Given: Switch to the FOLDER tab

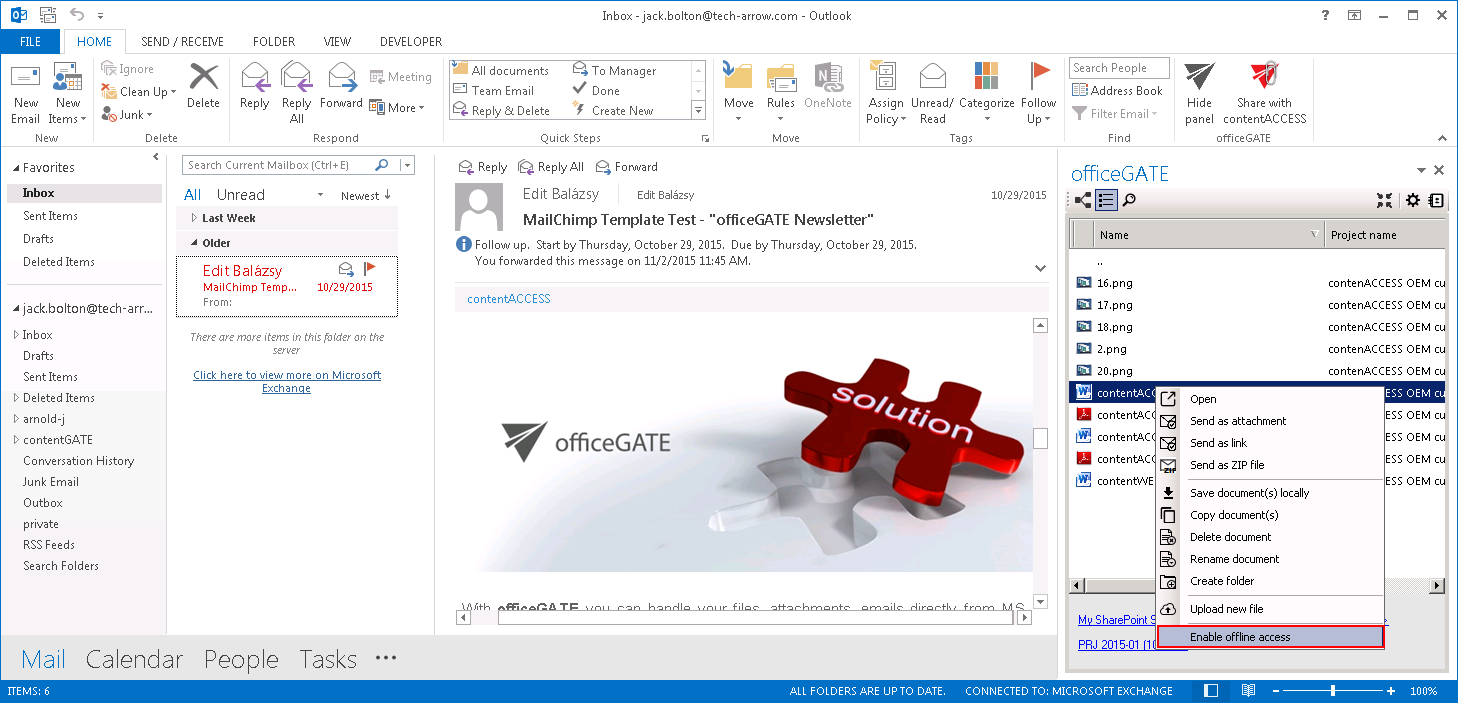Looking at the screenshot, I should 274,42.
